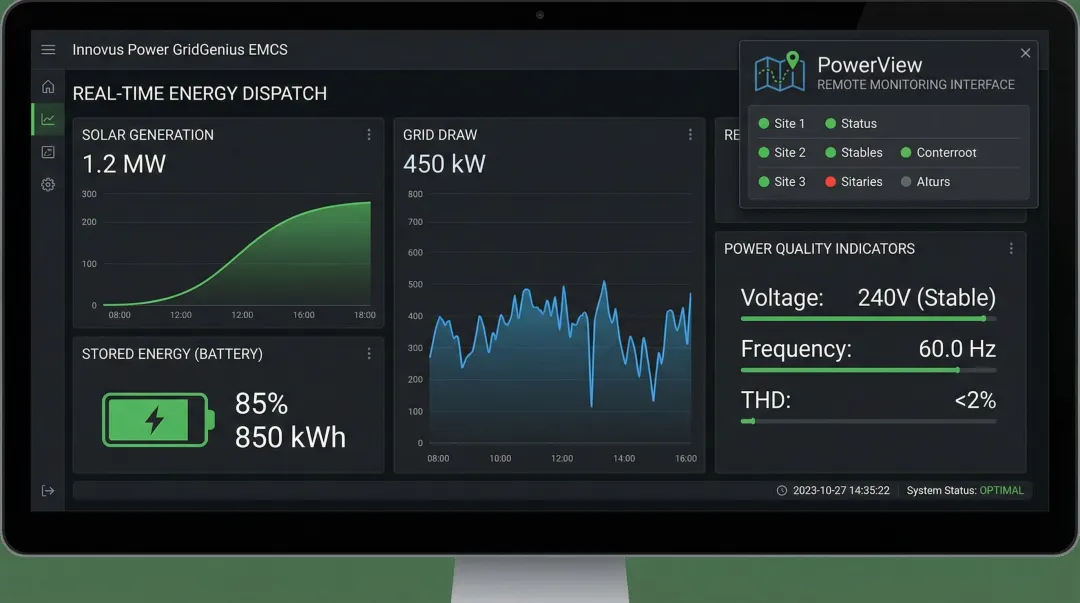Image resolution: width=1080 pixels, height=603 pixels.
Task: Click the logout icon at sidebar bottom
Action: [x=48, y=491]
